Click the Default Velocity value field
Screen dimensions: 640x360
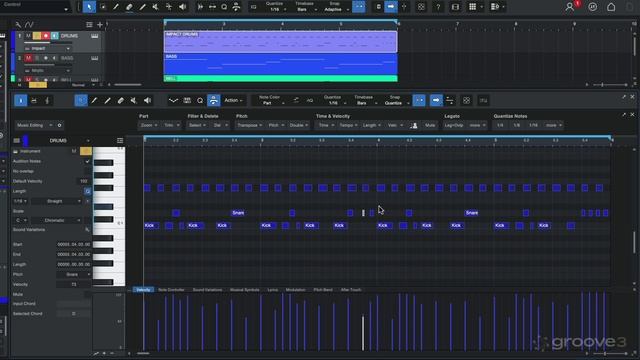click(83, 181)
